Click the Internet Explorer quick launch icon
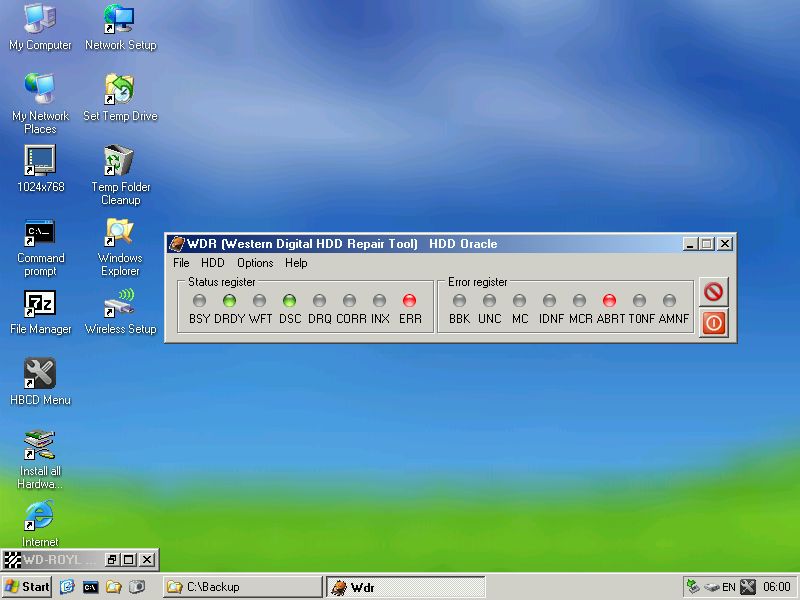Image resolution: width=800 pixels, height=600 pixels. [x=67, y=587]
